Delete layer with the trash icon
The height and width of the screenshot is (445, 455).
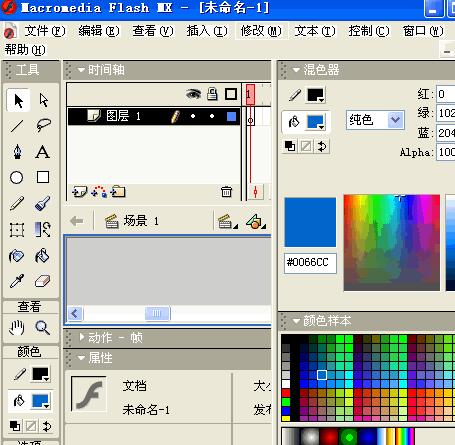[226, 192]
